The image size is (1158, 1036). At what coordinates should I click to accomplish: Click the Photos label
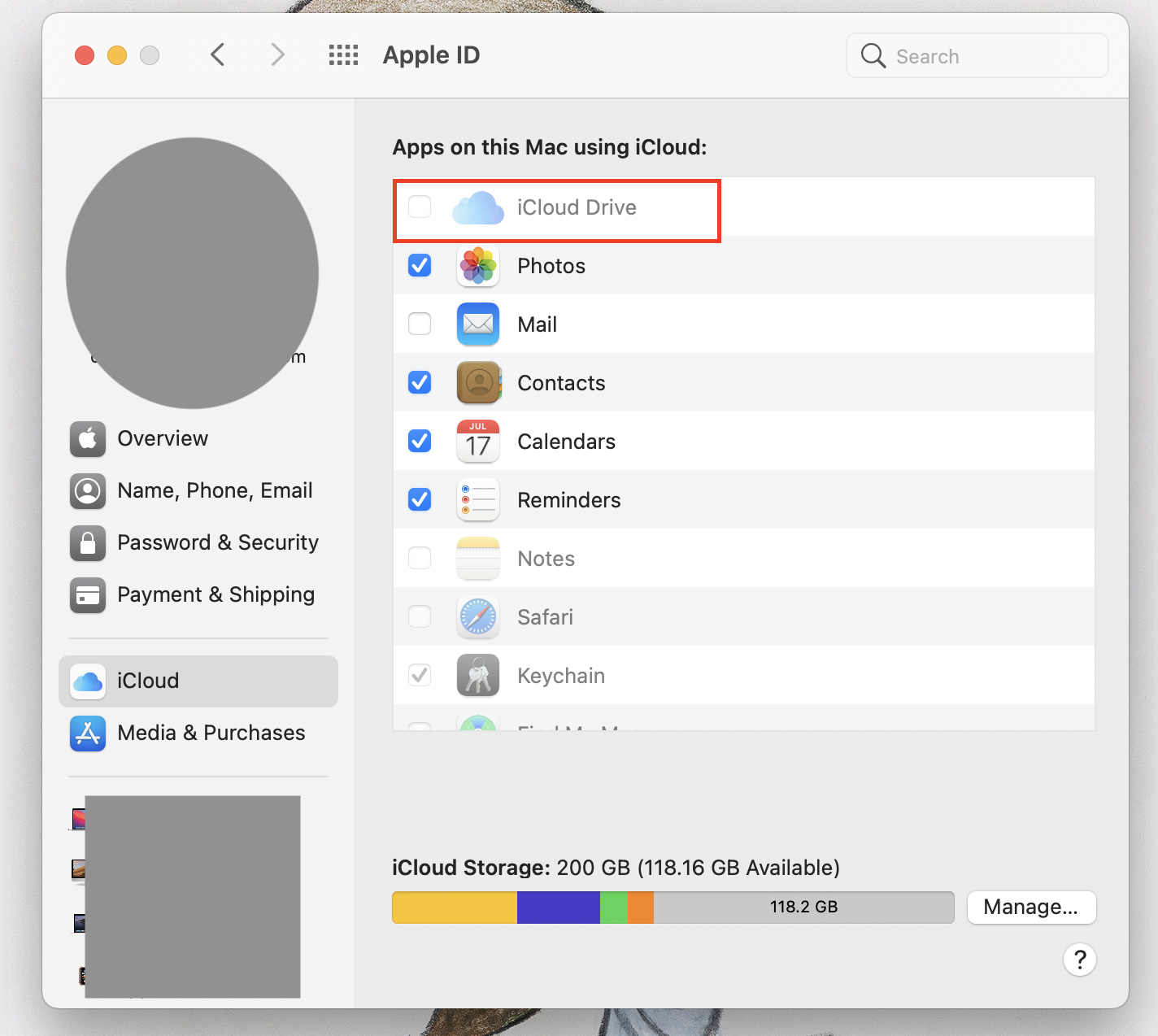[x=551, y=266]
